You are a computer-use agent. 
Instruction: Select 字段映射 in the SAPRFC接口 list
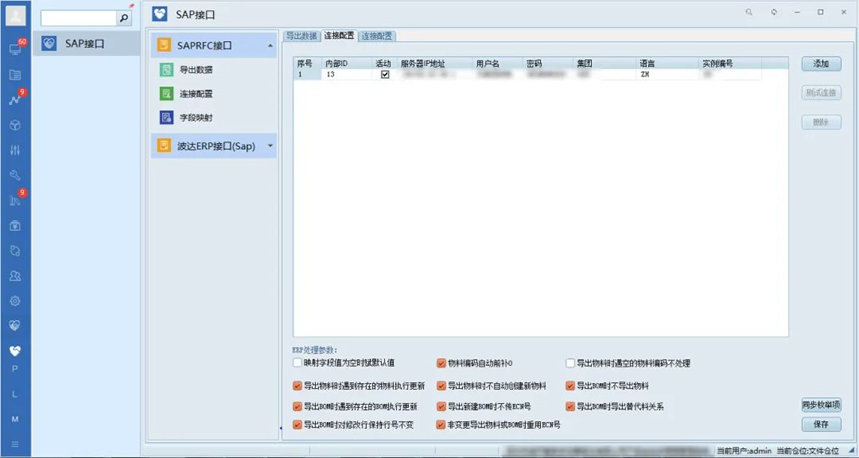tap(195, 118)
